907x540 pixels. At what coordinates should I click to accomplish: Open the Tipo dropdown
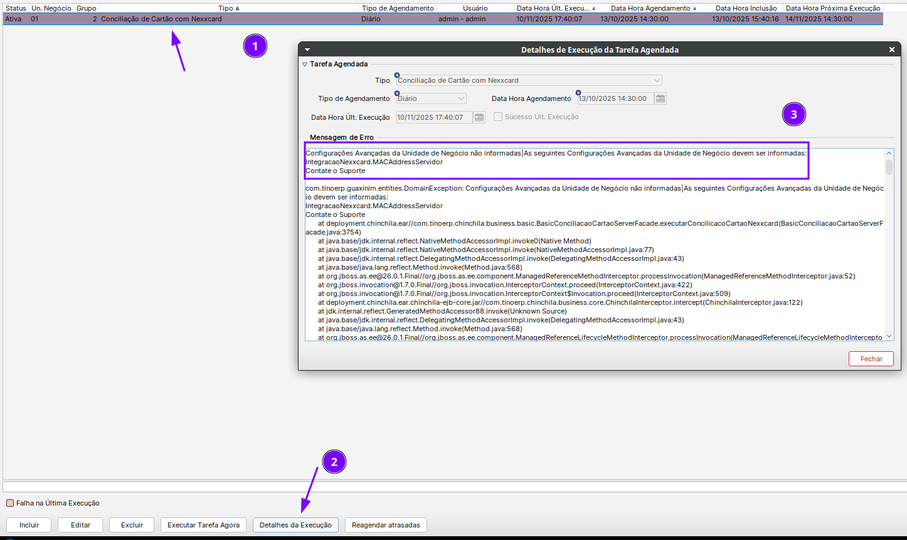(656, 80)
